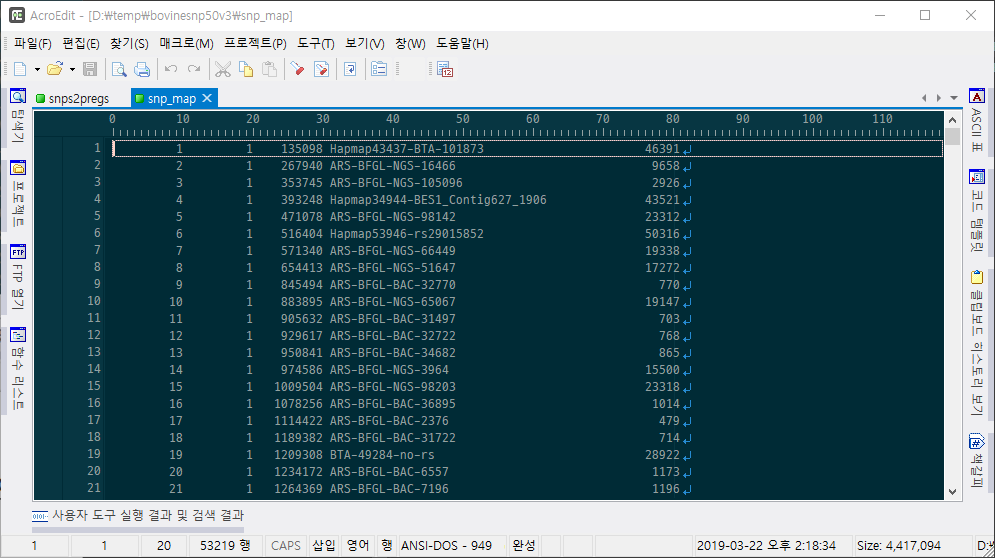Open the 매크로(M) menu
Viewport: 995px width, 558px height.
point(187,43)
